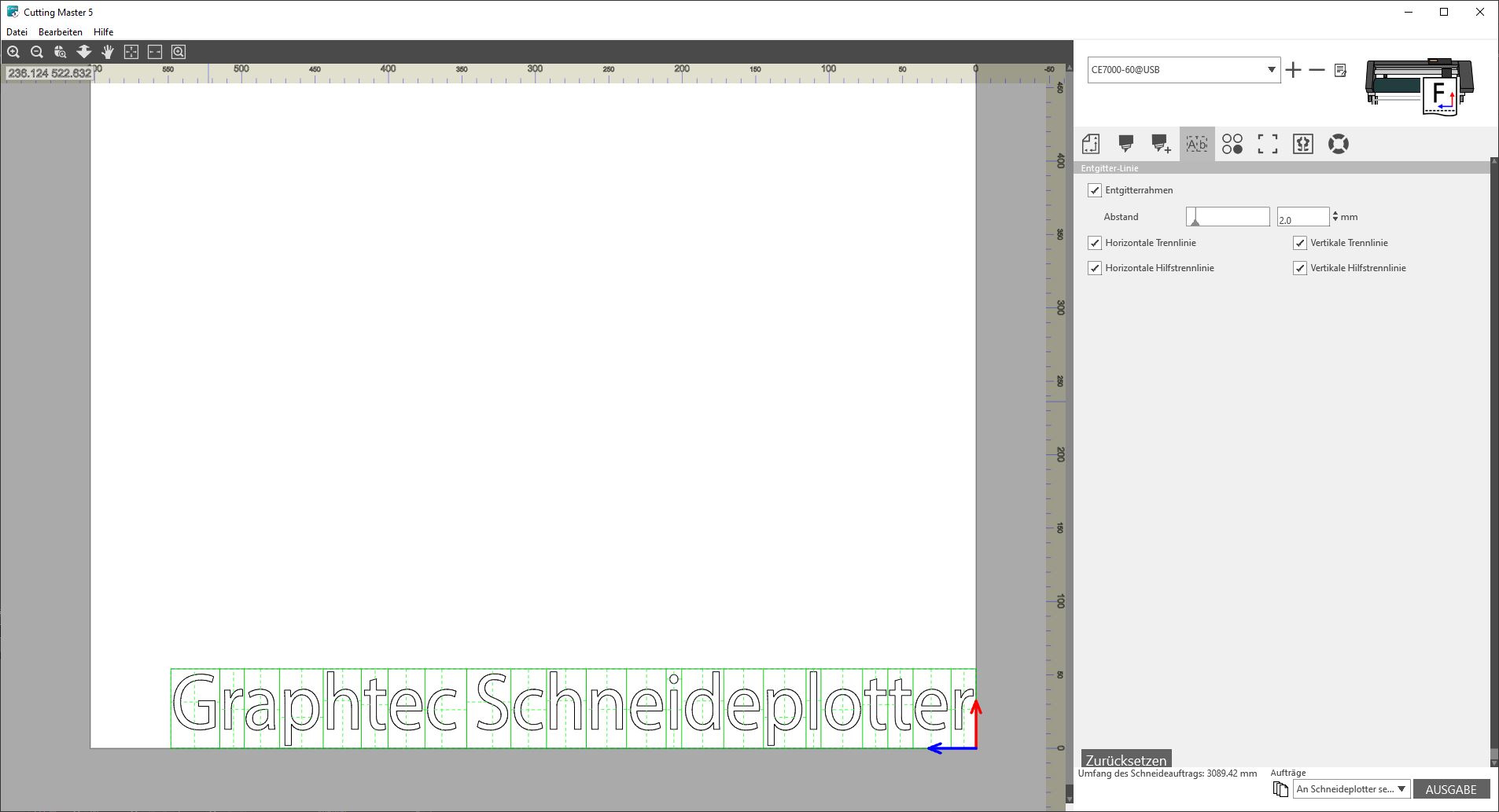Click the fit-width horizontal arrows icon
Image resolution: width=1499 pixels, height=812 pixels.
point(155,52)
